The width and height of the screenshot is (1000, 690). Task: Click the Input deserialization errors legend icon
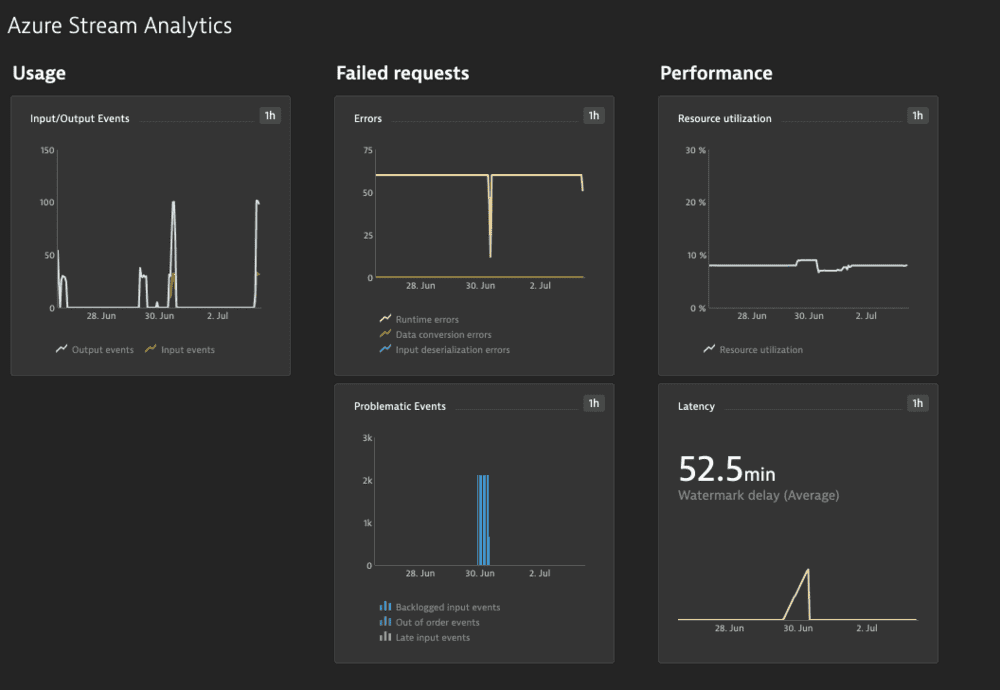tap(385, 349)
